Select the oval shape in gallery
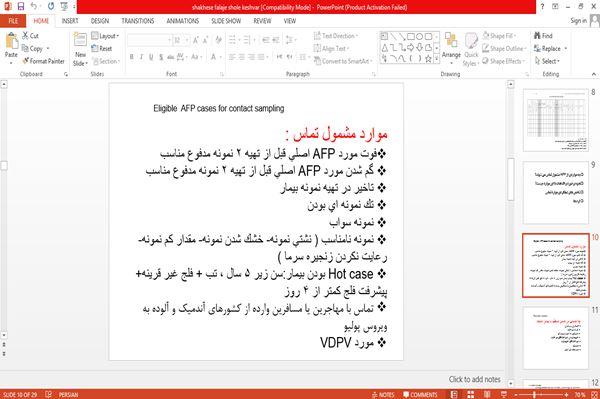Viewport: 600px width, 399px height. [419, 37]
